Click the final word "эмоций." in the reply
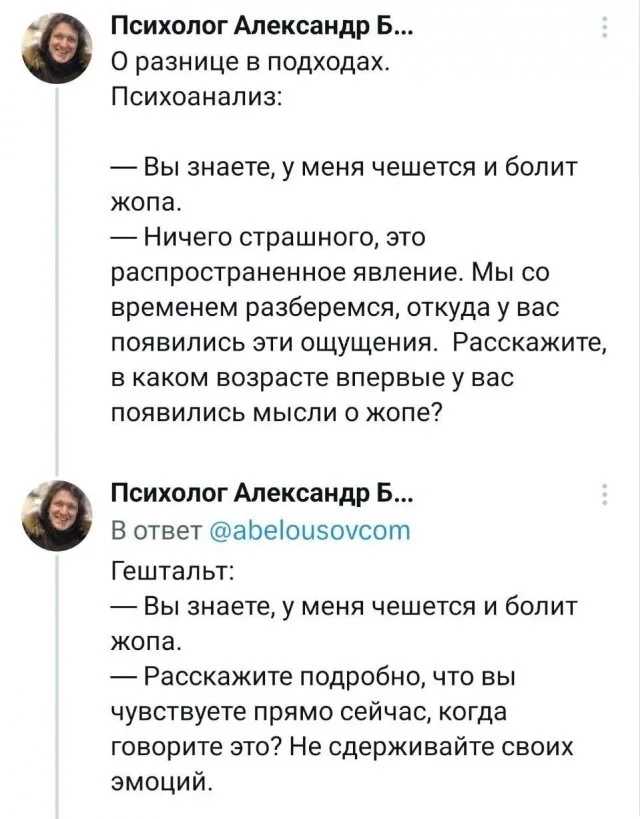This screenshot has width=640, height=819. [163, 779]
